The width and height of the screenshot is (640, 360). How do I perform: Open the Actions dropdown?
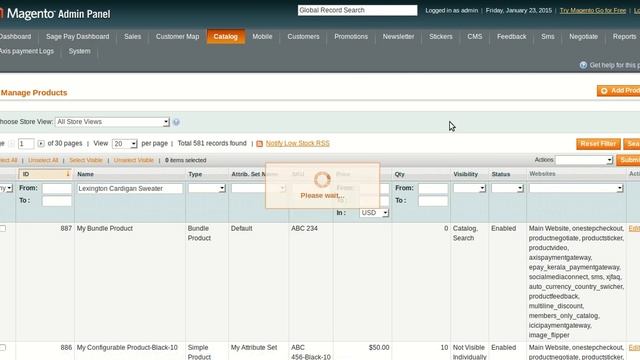(584, 160)
